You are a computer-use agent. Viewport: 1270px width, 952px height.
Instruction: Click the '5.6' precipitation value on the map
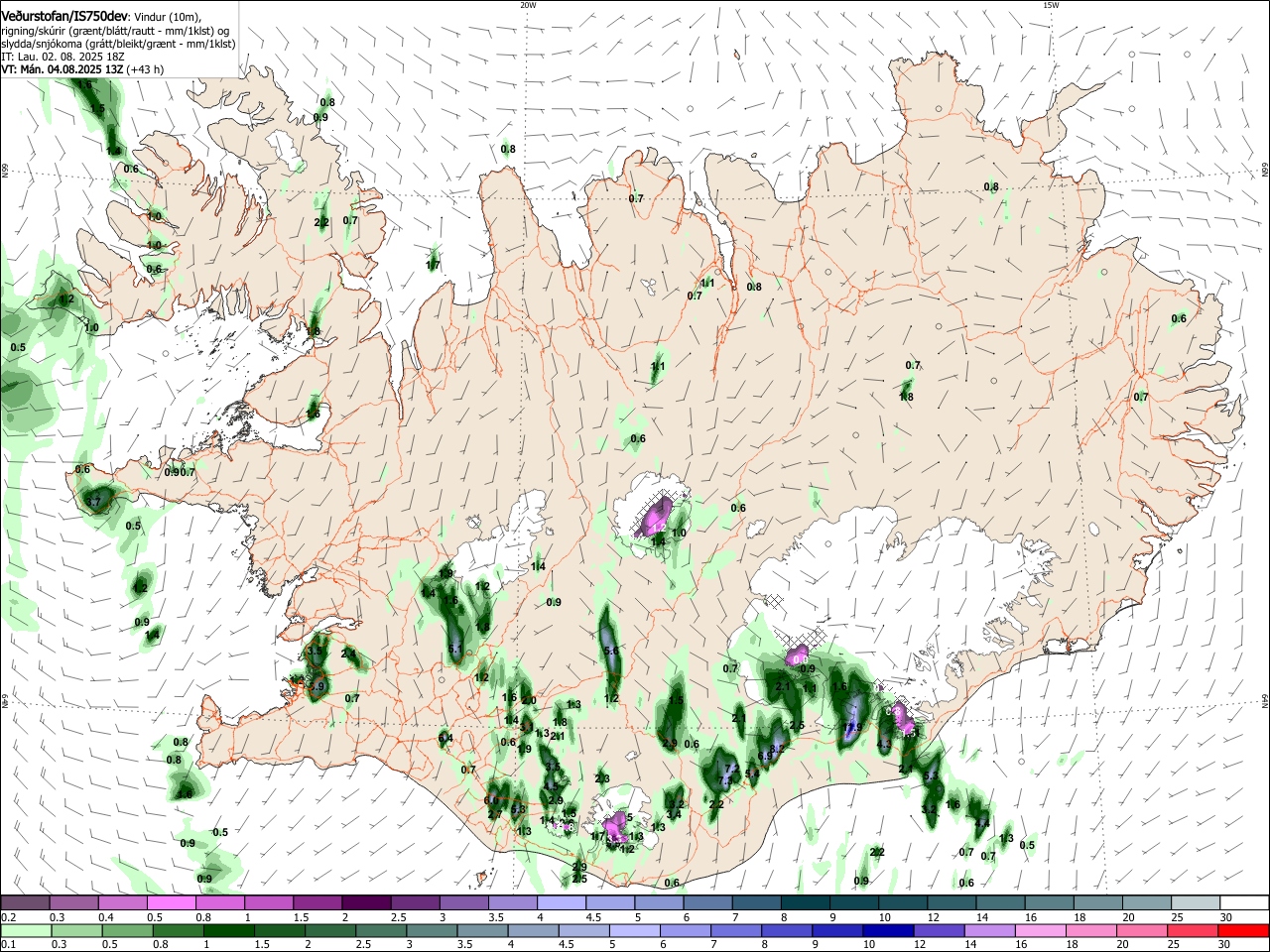[611, 651]
